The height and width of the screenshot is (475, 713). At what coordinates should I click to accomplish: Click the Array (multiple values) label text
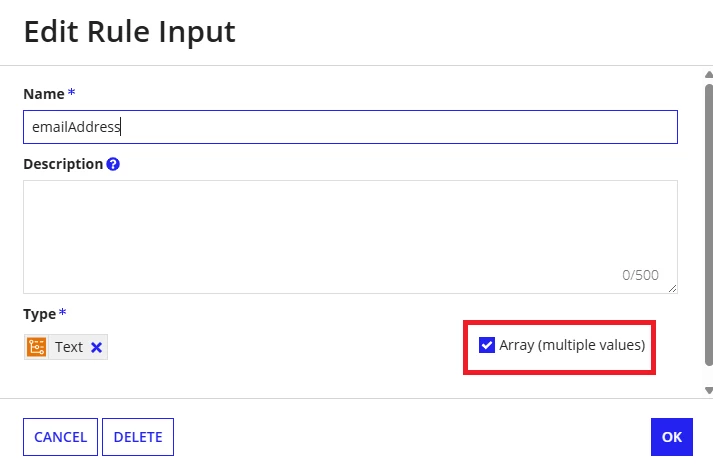(x=572, y=345)
